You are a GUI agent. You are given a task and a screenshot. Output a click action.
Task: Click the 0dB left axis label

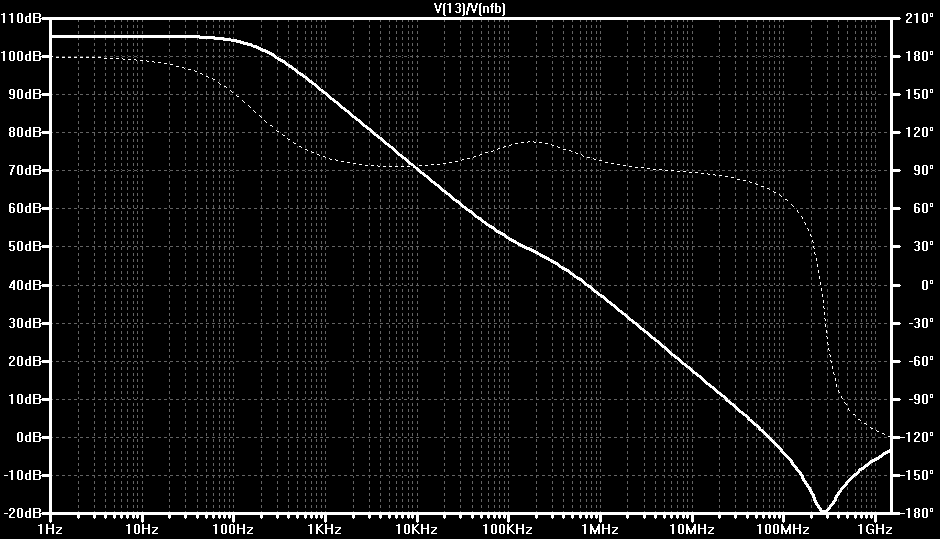[x=29, y=438]
